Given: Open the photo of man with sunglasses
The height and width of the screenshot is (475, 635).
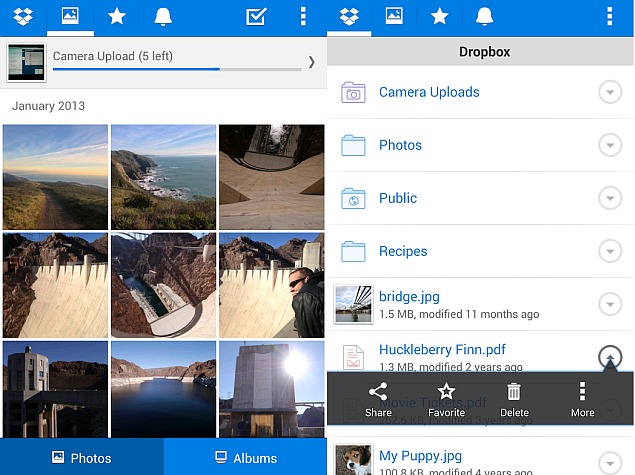Looking at the screenshot, I should click(x=272, y=285).
